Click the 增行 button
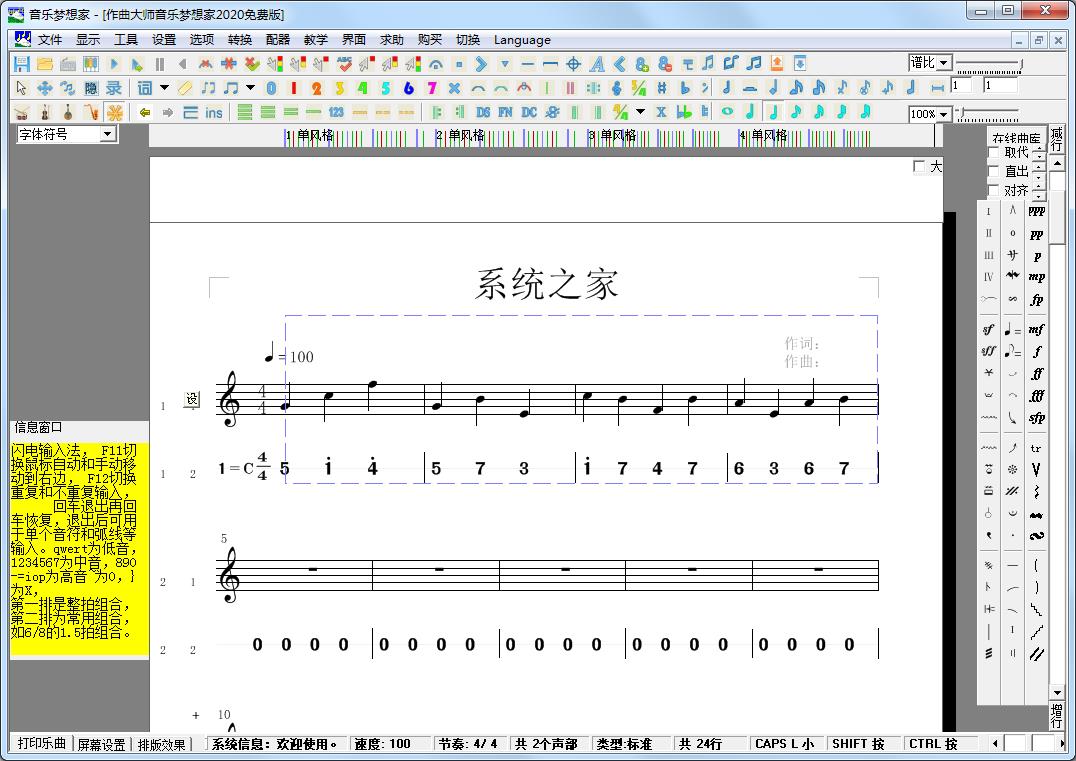The width and height of the screenshot is (1076, 761). click(x=1057, y=715)
